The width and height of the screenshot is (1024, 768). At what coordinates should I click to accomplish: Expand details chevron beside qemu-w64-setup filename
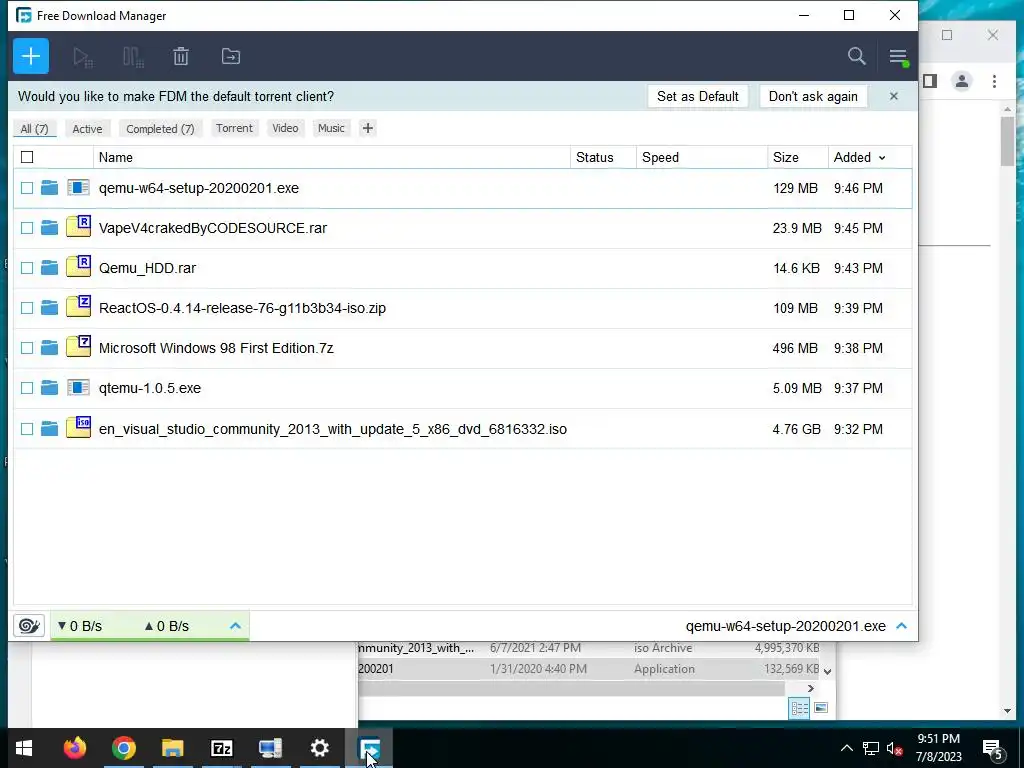[x=902, y=626]
